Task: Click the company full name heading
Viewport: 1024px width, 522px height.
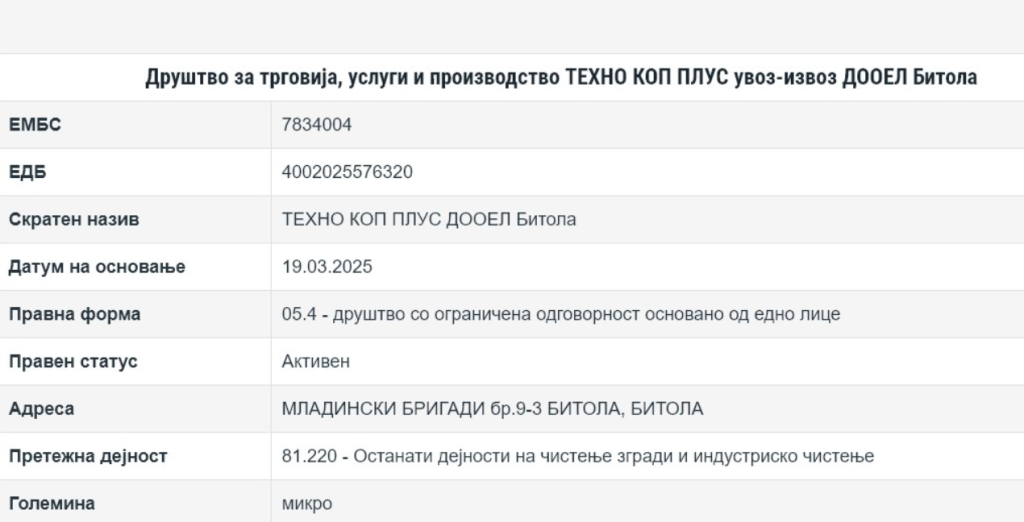Action: (561, 77)
